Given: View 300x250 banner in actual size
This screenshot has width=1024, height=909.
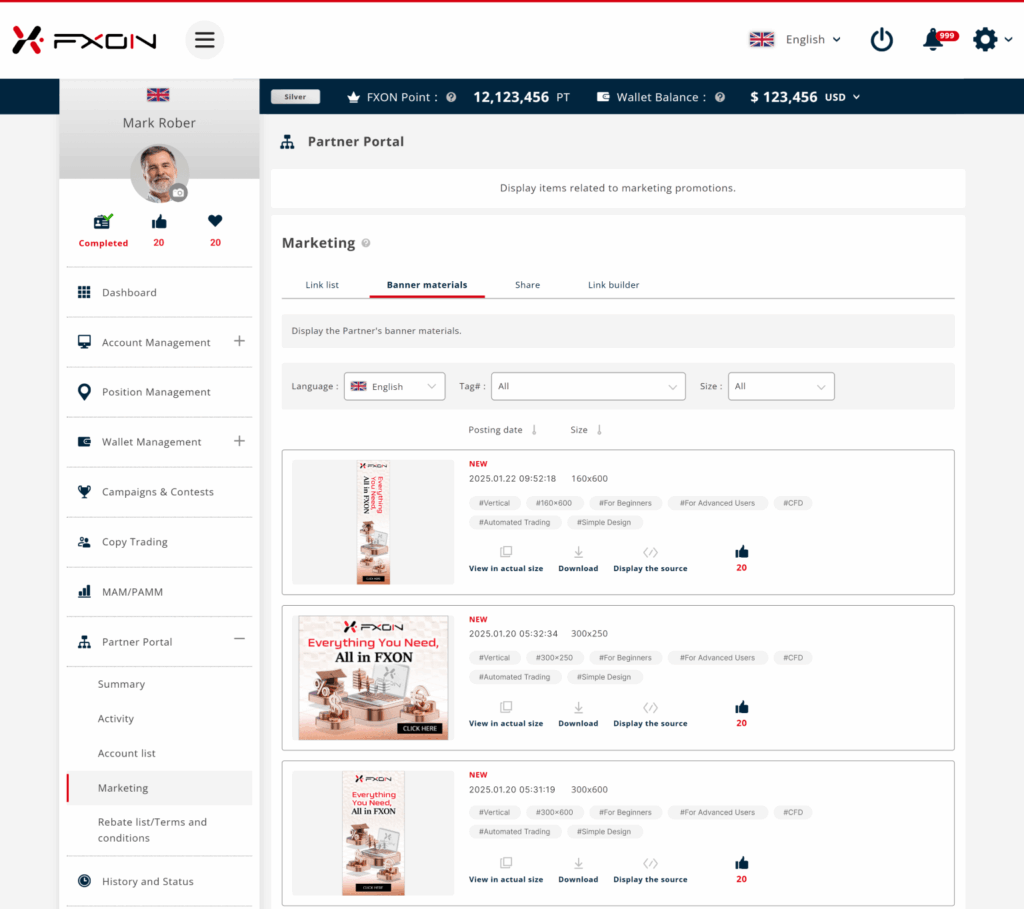Looking at the screenshot, I should pyautogui.click(x=505, y=715).
